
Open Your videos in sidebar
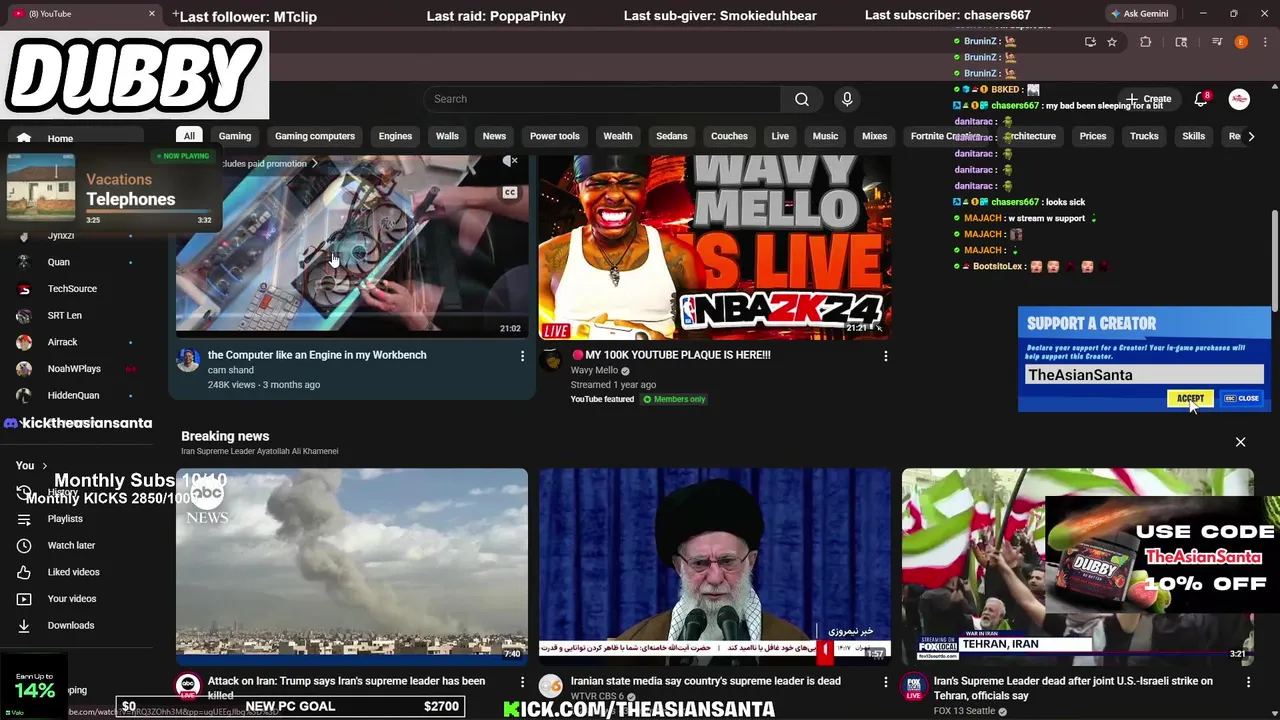(x=78, y=599)
